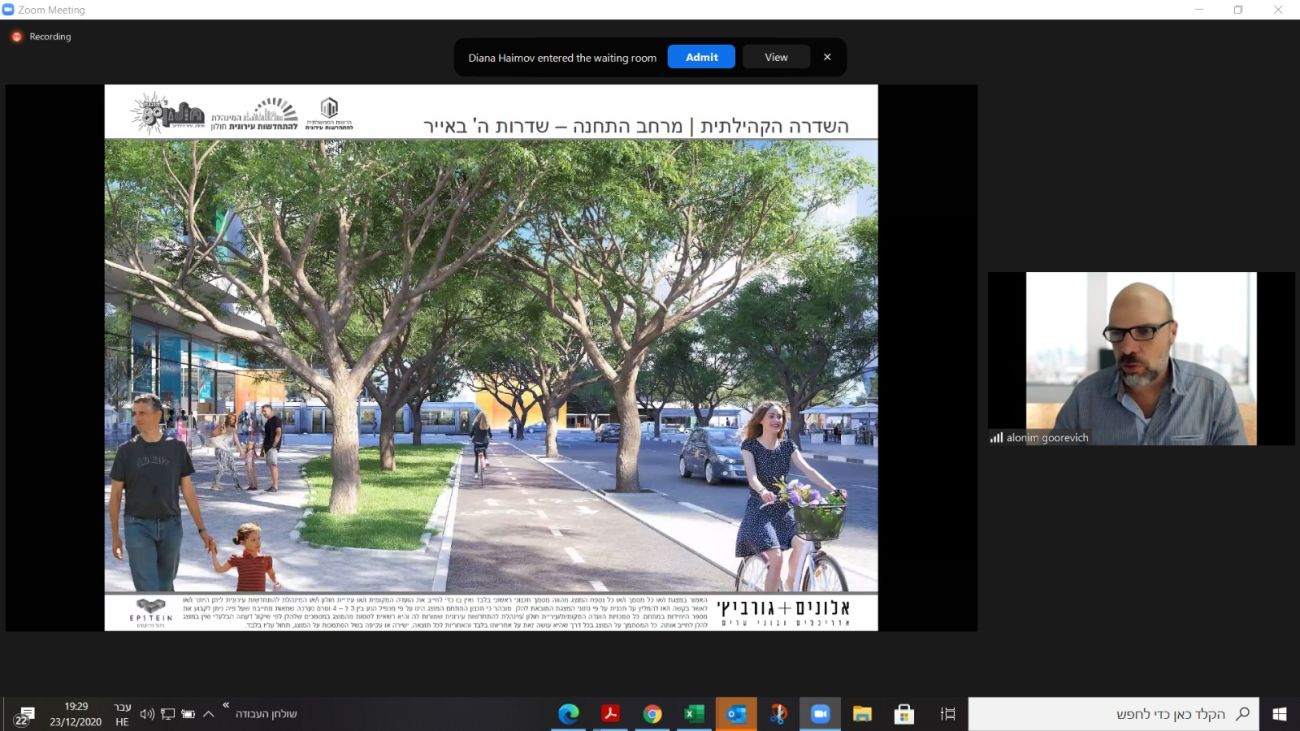Open Microsoft Edge from the taskbar
Image resolution: width=1300 pixels, height=731 pixels.
(568, 714)
